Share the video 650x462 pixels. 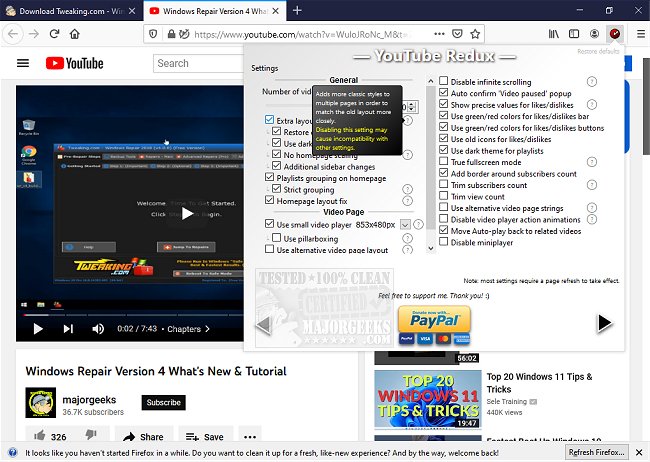point(143,437)
